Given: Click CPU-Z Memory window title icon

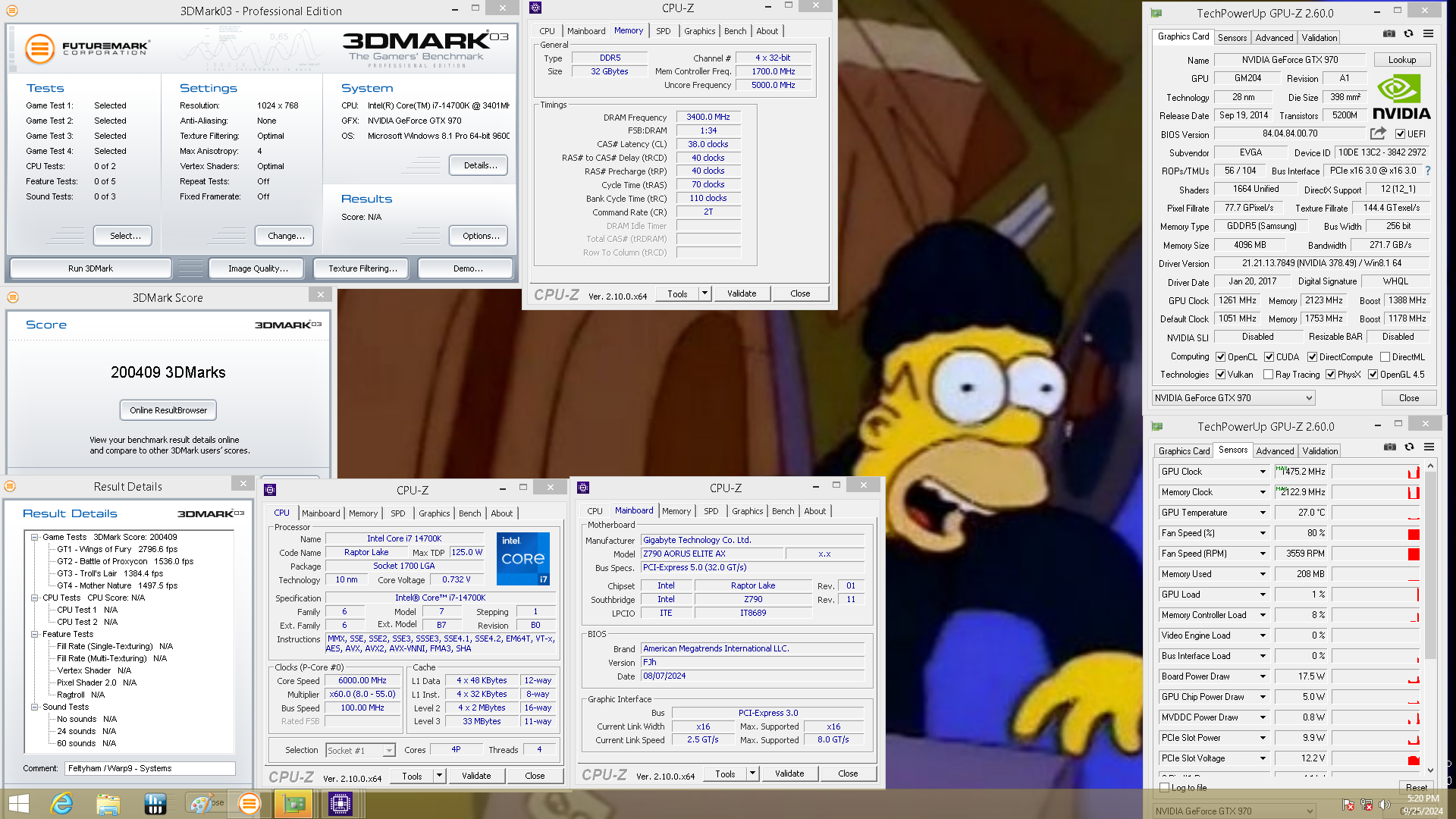Looking at the screenshot, I should pos(535,8).
